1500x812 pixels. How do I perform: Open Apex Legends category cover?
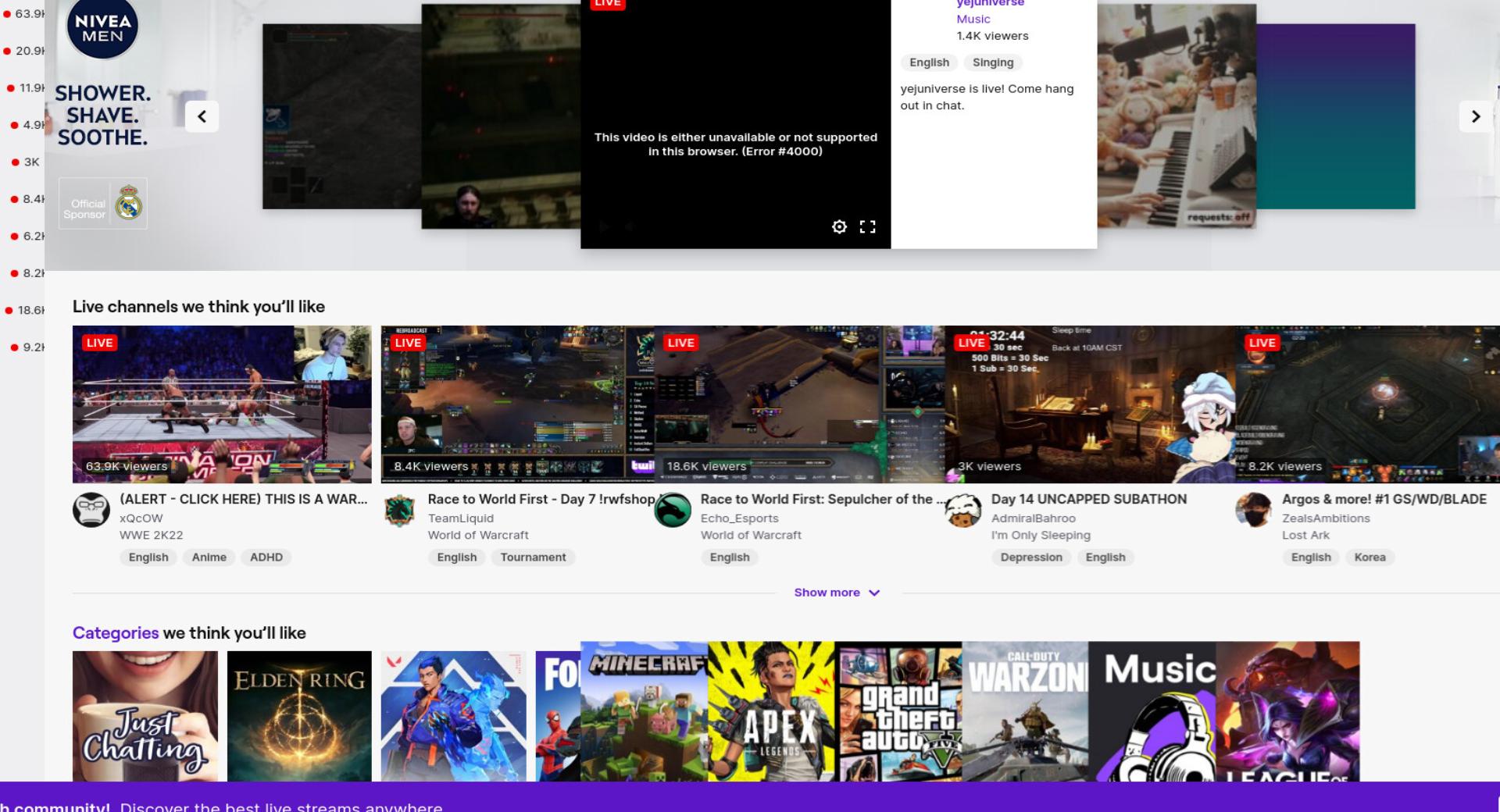[x=771, y=711]
